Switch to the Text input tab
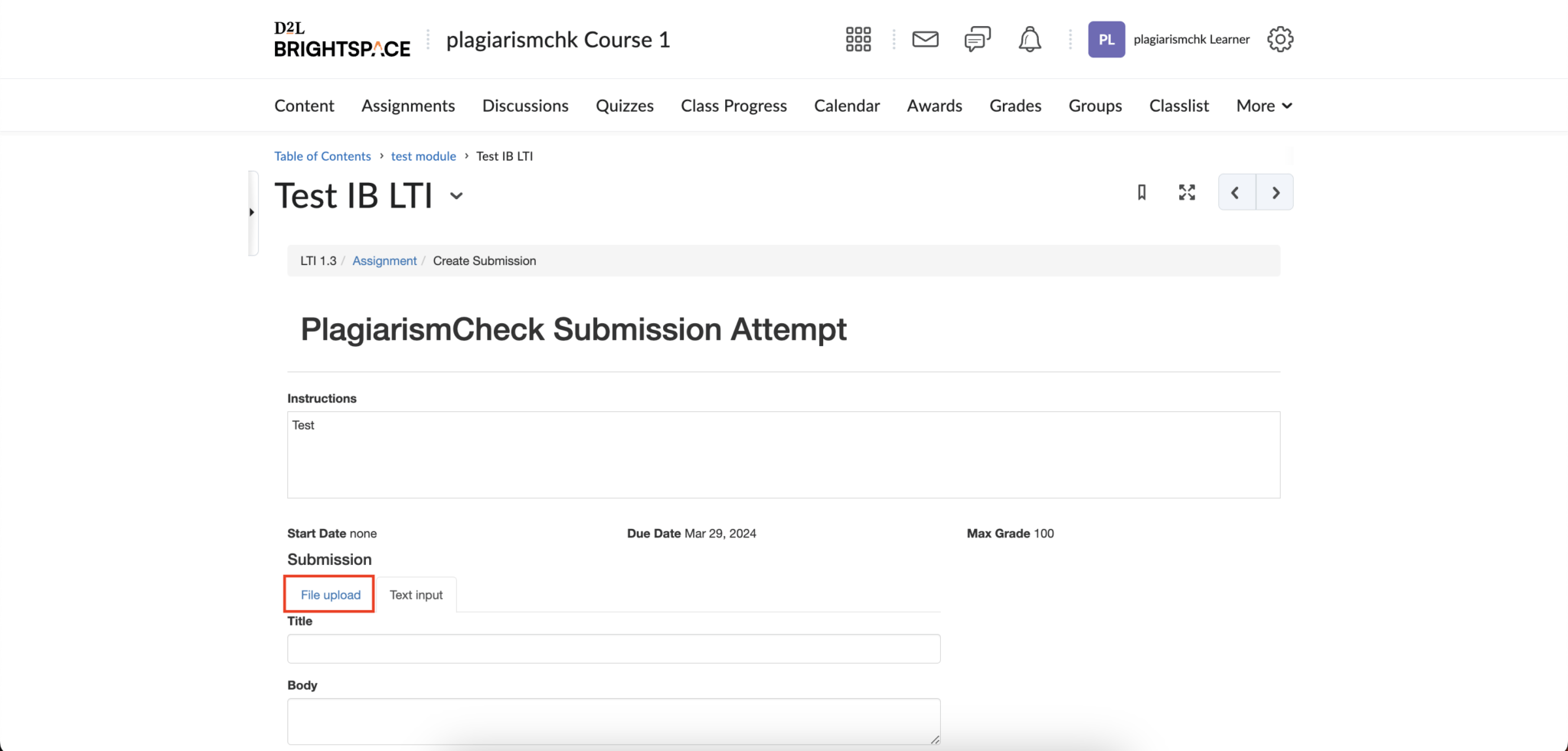Image resolution: width=1568 pixels, height=751 pixels. [416, 594]
